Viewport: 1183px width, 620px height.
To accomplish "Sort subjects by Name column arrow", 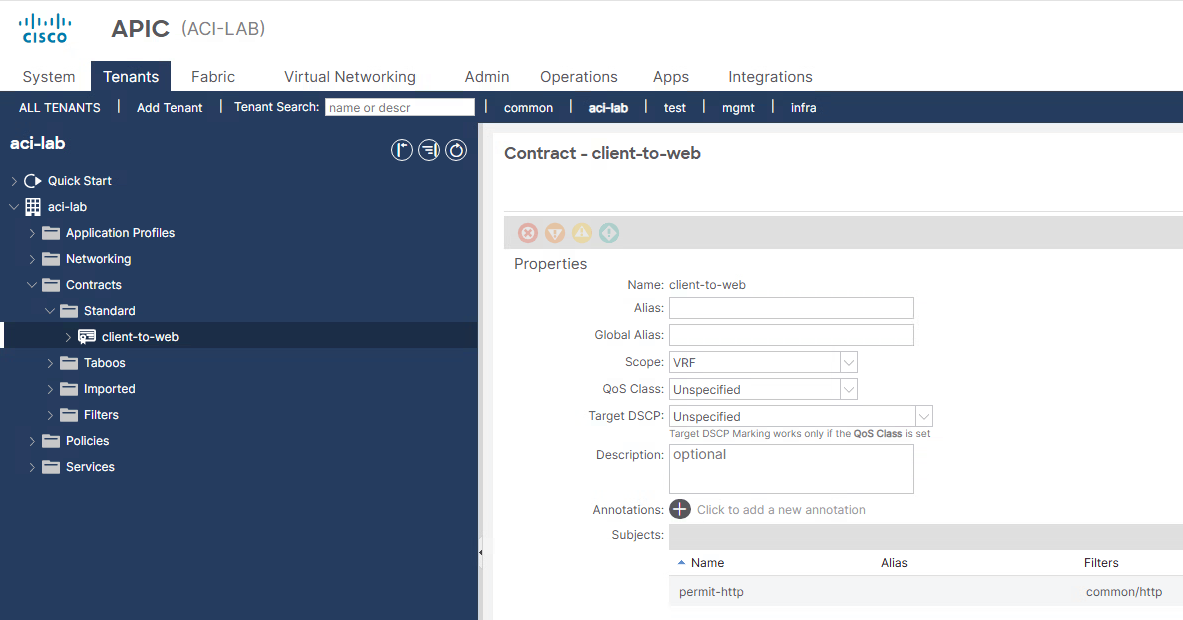I will tap(681, 563).
